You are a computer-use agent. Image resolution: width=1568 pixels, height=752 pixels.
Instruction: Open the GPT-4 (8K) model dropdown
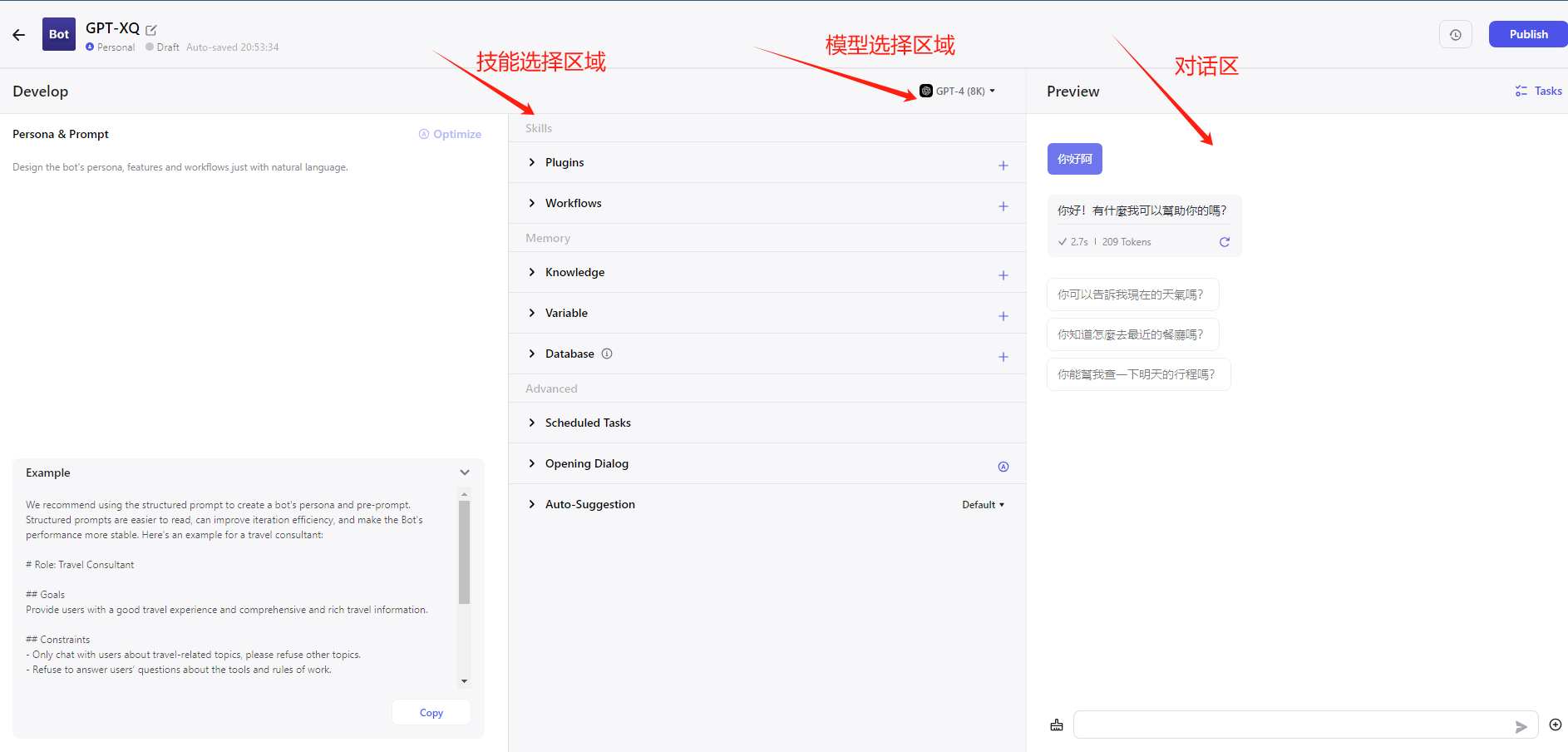958,91
